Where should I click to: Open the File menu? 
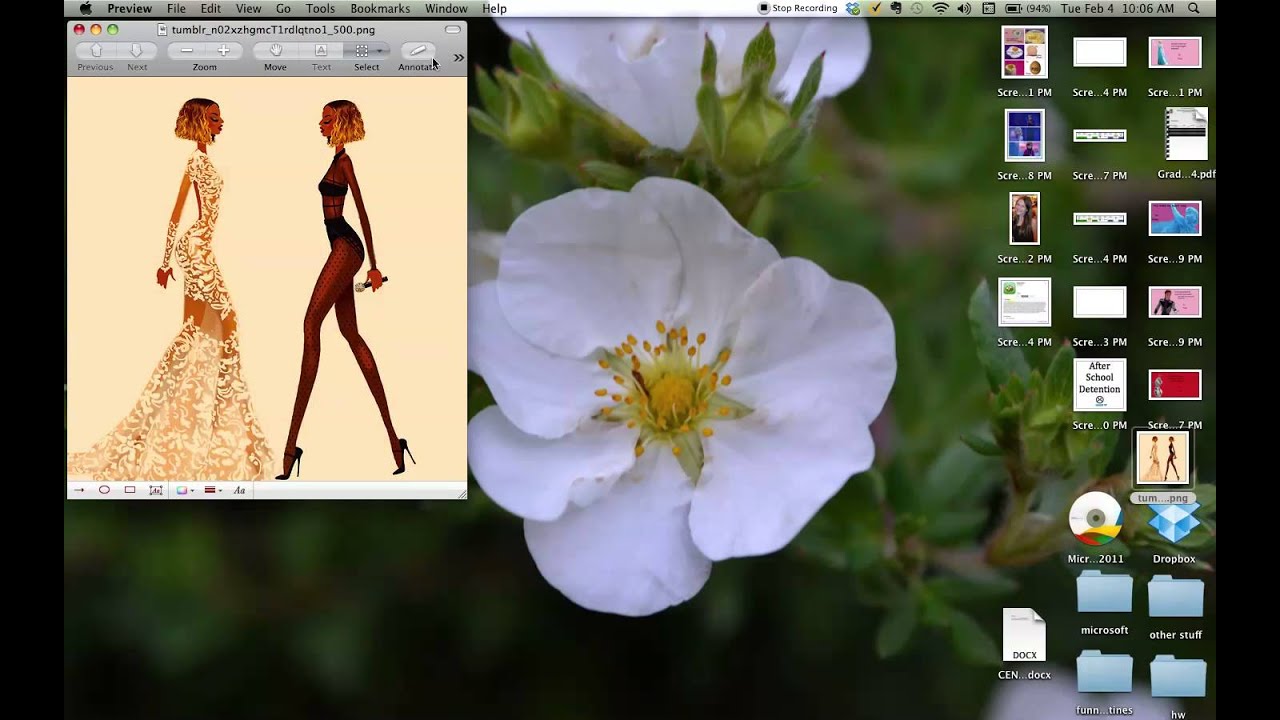pyautogui.click(x=176, y=8)
